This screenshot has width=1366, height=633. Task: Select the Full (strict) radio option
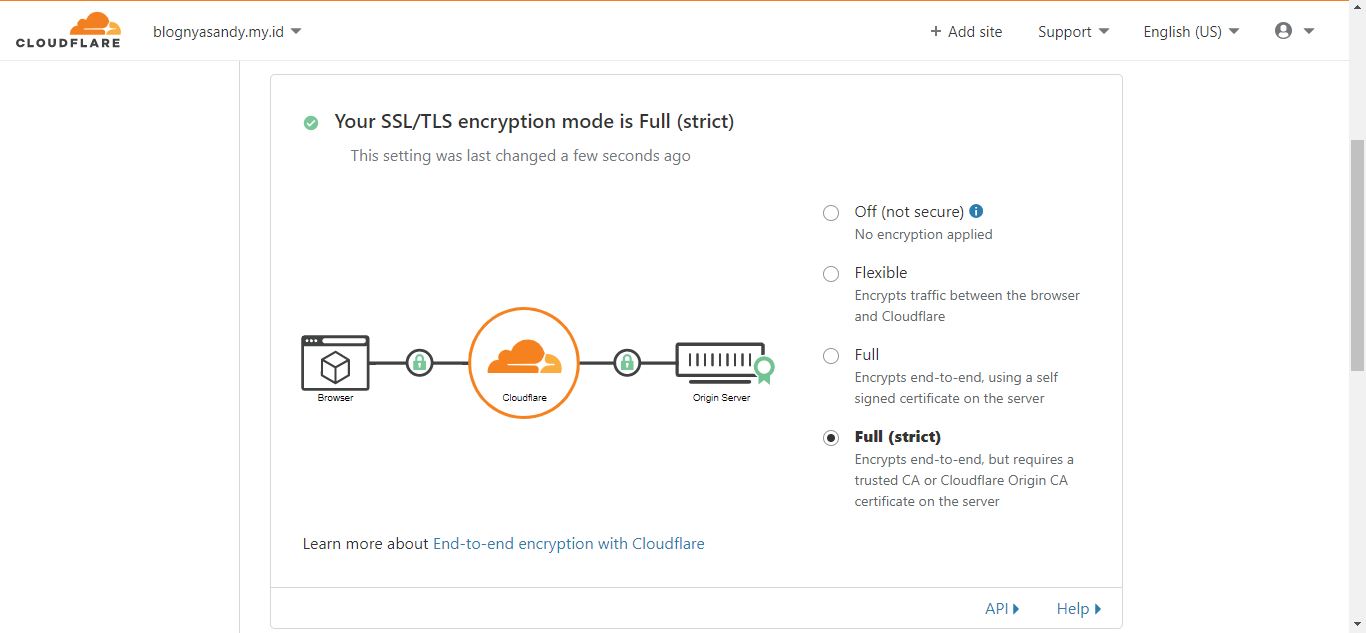(x=831, y=437)
